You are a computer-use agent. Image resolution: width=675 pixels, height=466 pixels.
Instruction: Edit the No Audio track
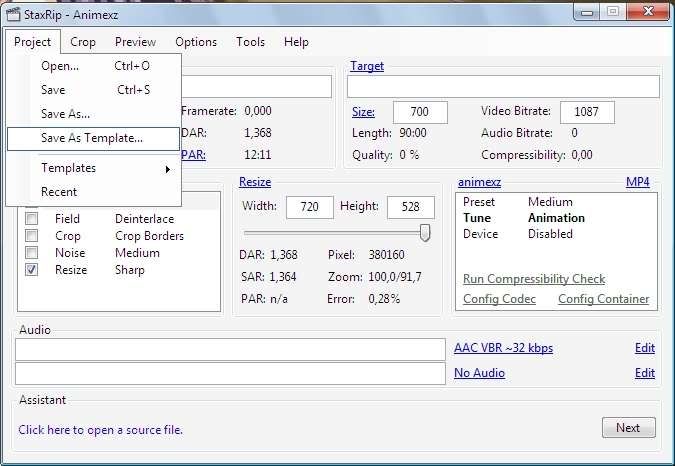645,373
